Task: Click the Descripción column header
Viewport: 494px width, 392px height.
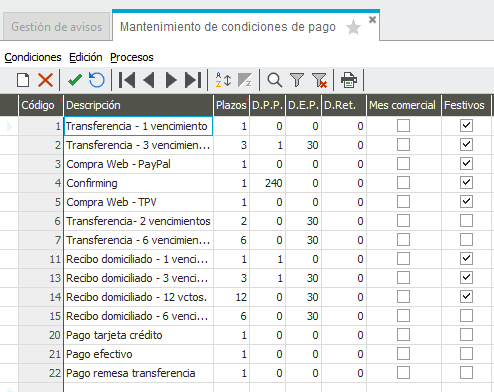Action: click(138, 105)
